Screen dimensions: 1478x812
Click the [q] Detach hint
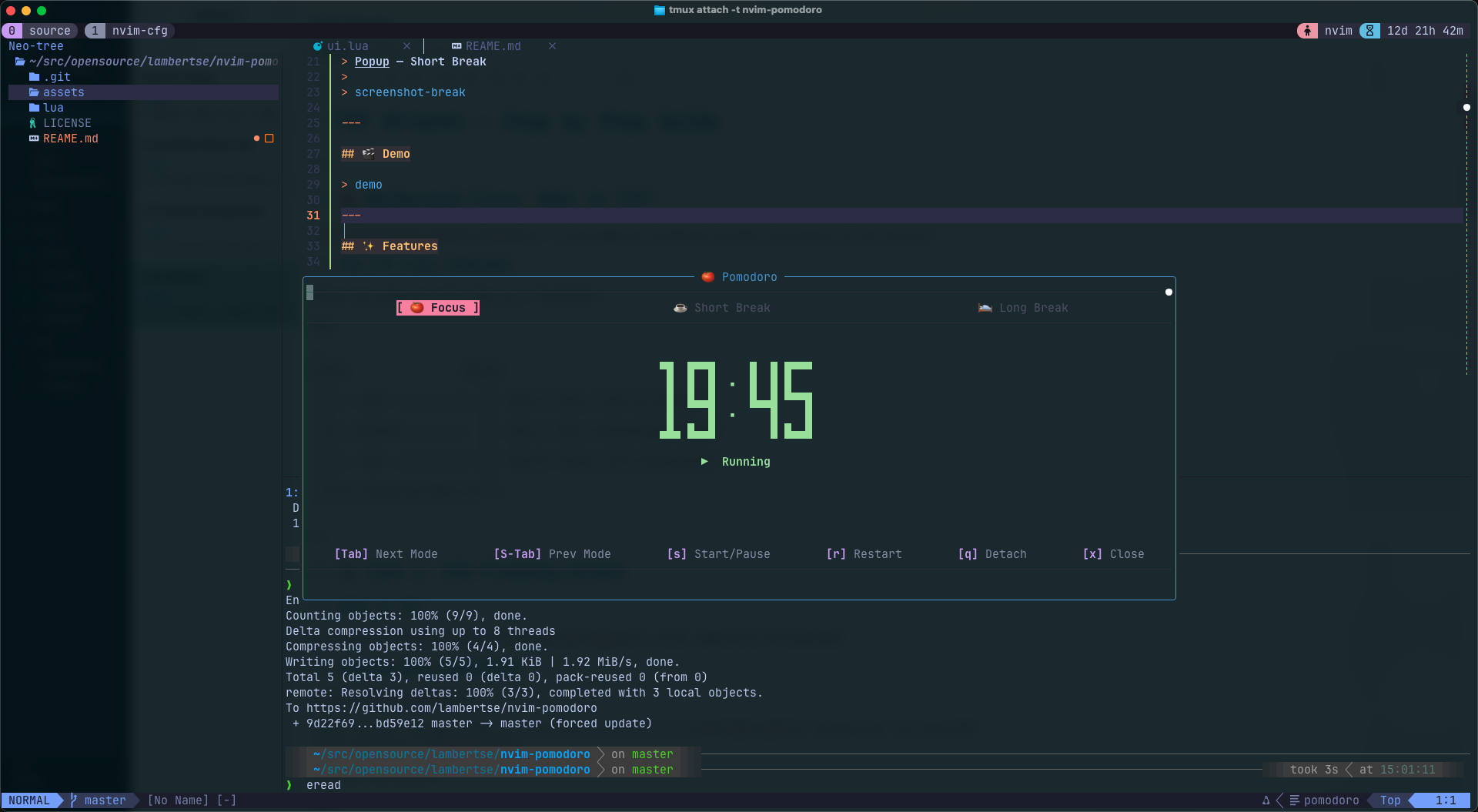pyautogui.click(x=992, y=554)
